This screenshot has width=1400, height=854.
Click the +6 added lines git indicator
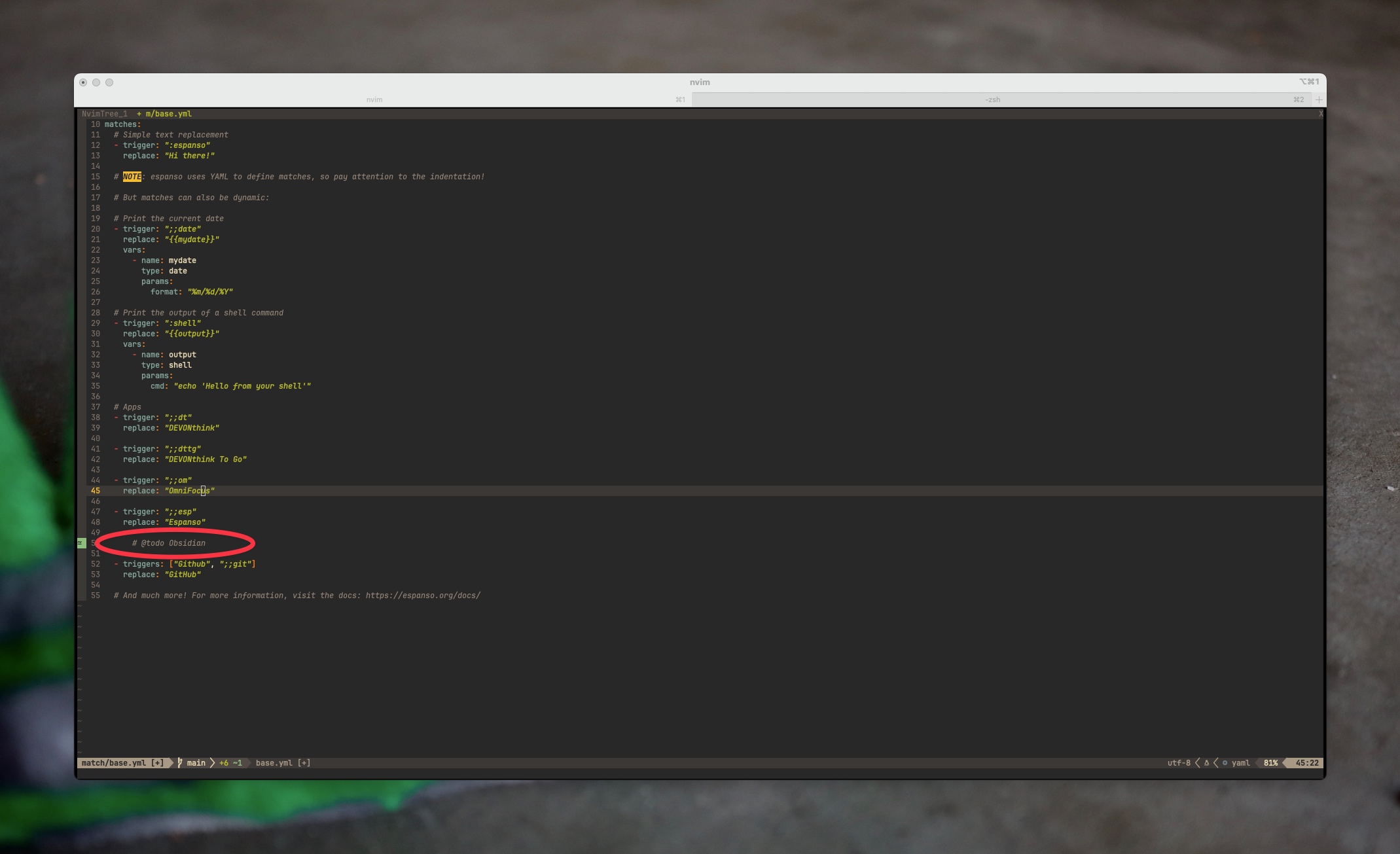click(224, 762)
